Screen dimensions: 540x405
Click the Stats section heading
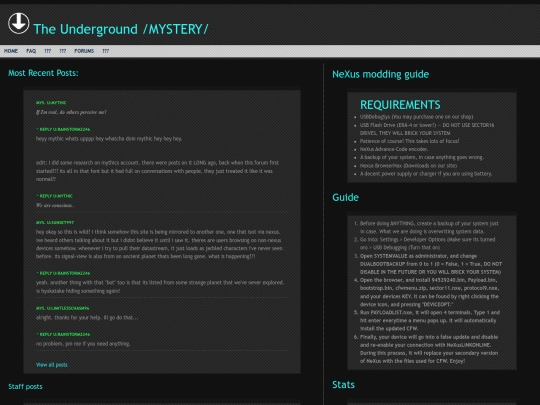[343, 385]
